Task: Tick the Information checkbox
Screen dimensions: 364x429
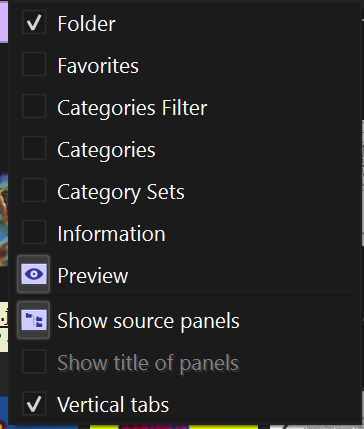Action: [x=34, y=232]
